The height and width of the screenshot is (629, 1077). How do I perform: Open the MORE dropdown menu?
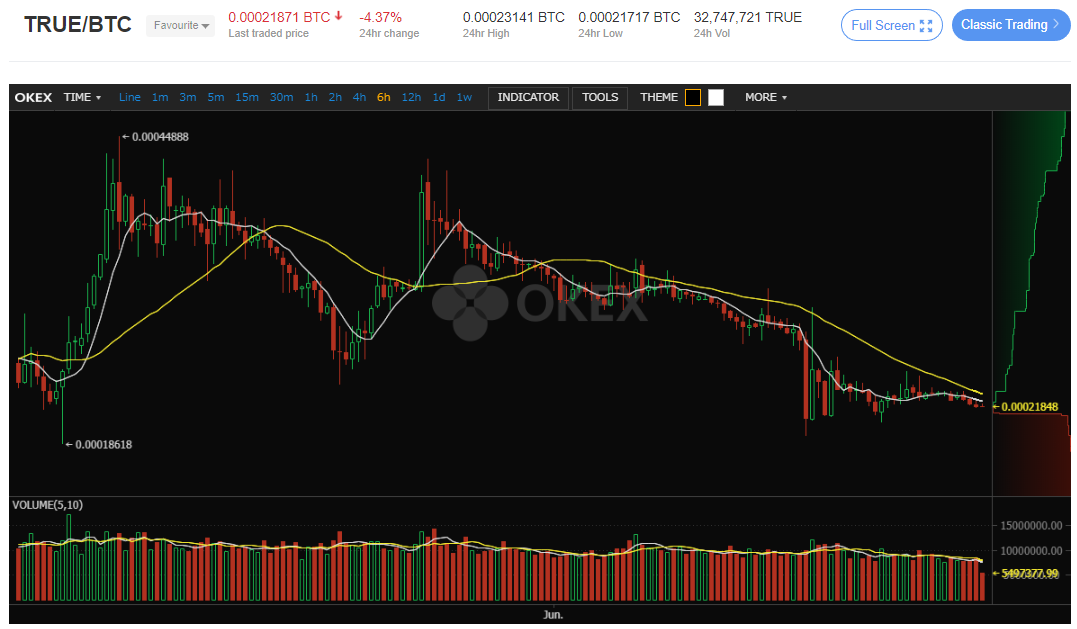[765, 98]
